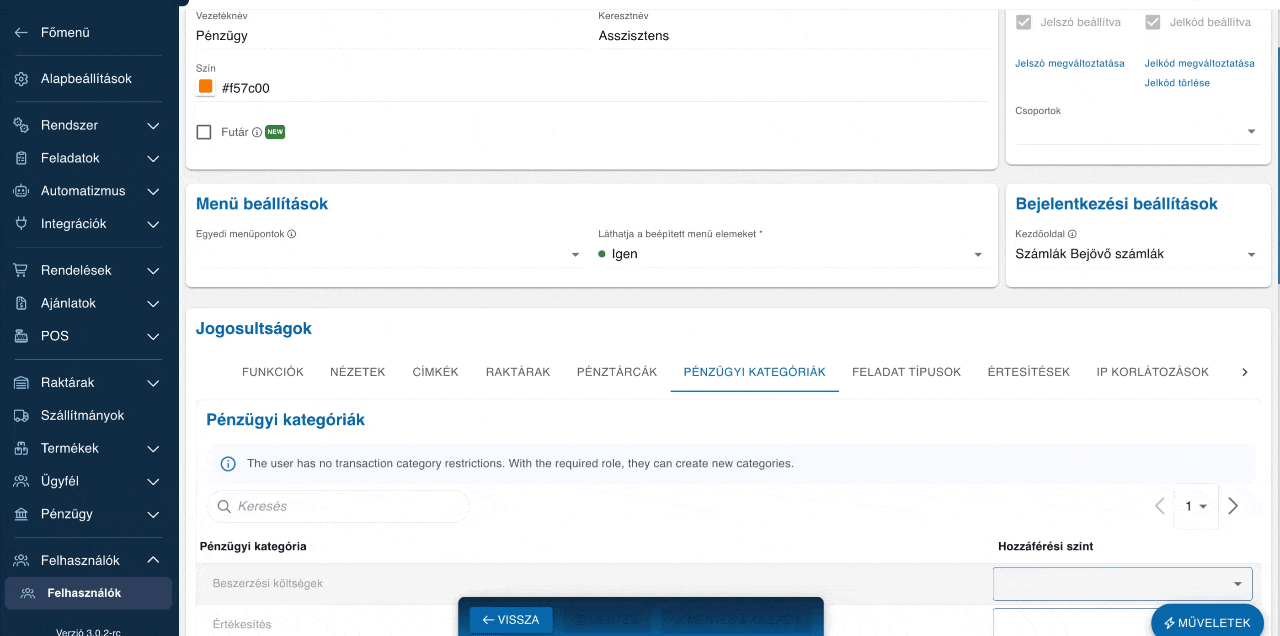Toggle the Jelkód beállítva checkbox
This screenshot has height=636, width=1280.
[1153, 22]
